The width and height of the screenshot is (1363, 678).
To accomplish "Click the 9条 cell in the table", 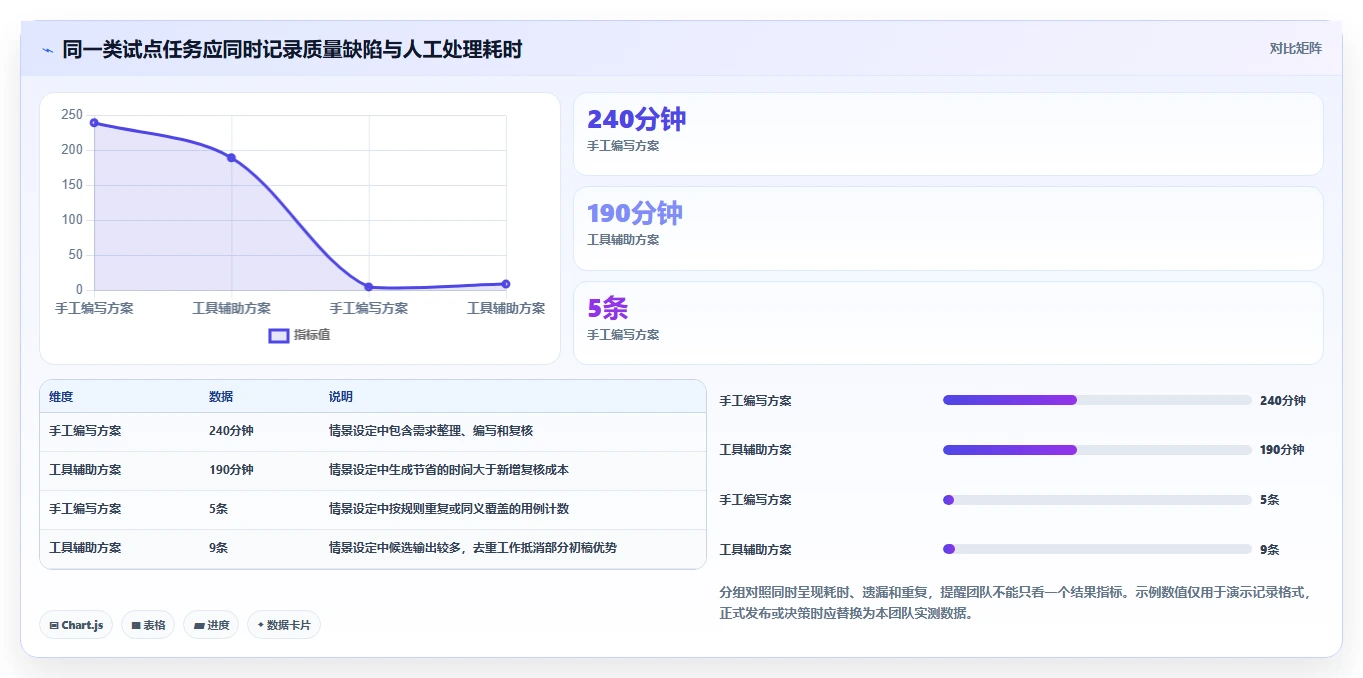I will tap(219, 548).
